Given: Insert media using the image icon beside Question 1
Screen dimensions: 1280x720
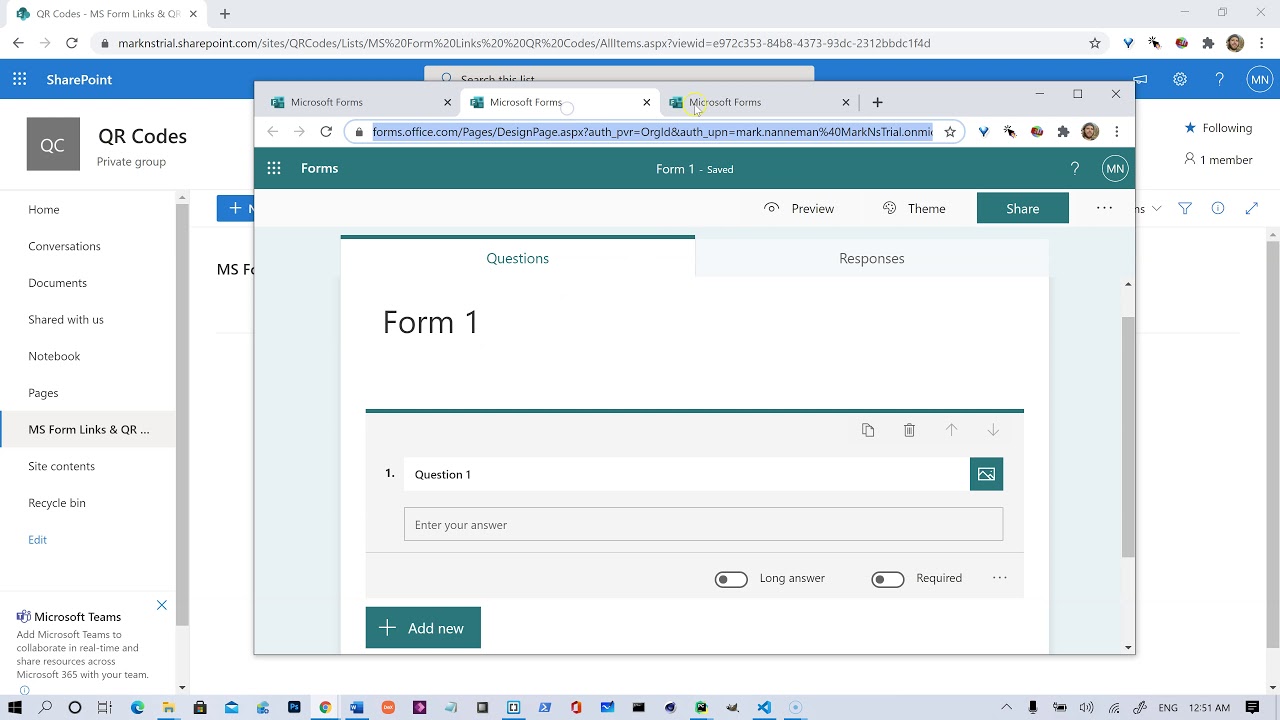Looking at the screenshot, I should (x=986, y=474).
